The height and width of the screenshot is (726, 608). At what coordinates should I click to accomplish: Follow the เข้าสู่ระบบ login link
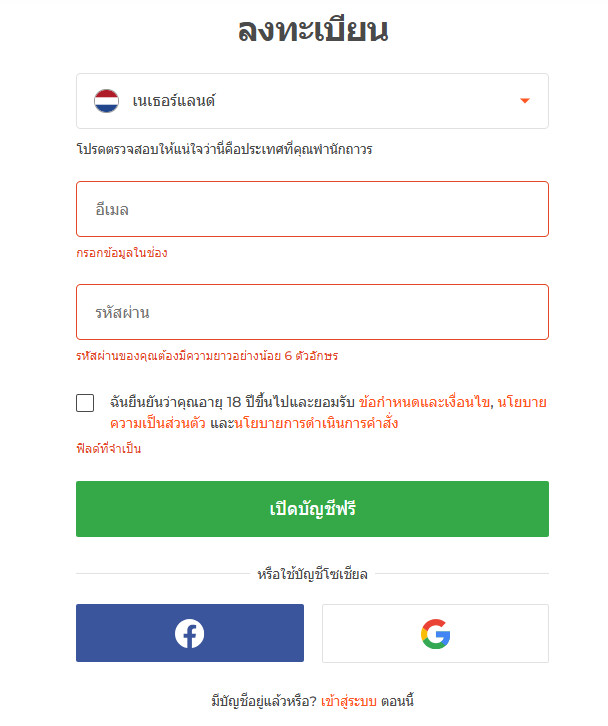coord(349,701)
